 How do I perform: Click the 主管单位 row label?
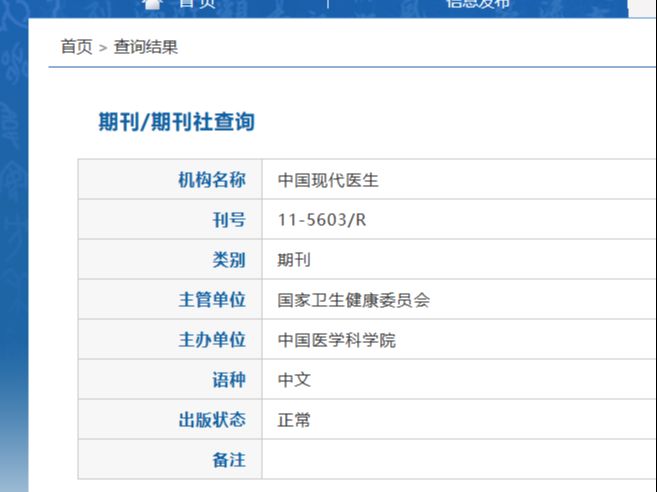click(212, 300)
